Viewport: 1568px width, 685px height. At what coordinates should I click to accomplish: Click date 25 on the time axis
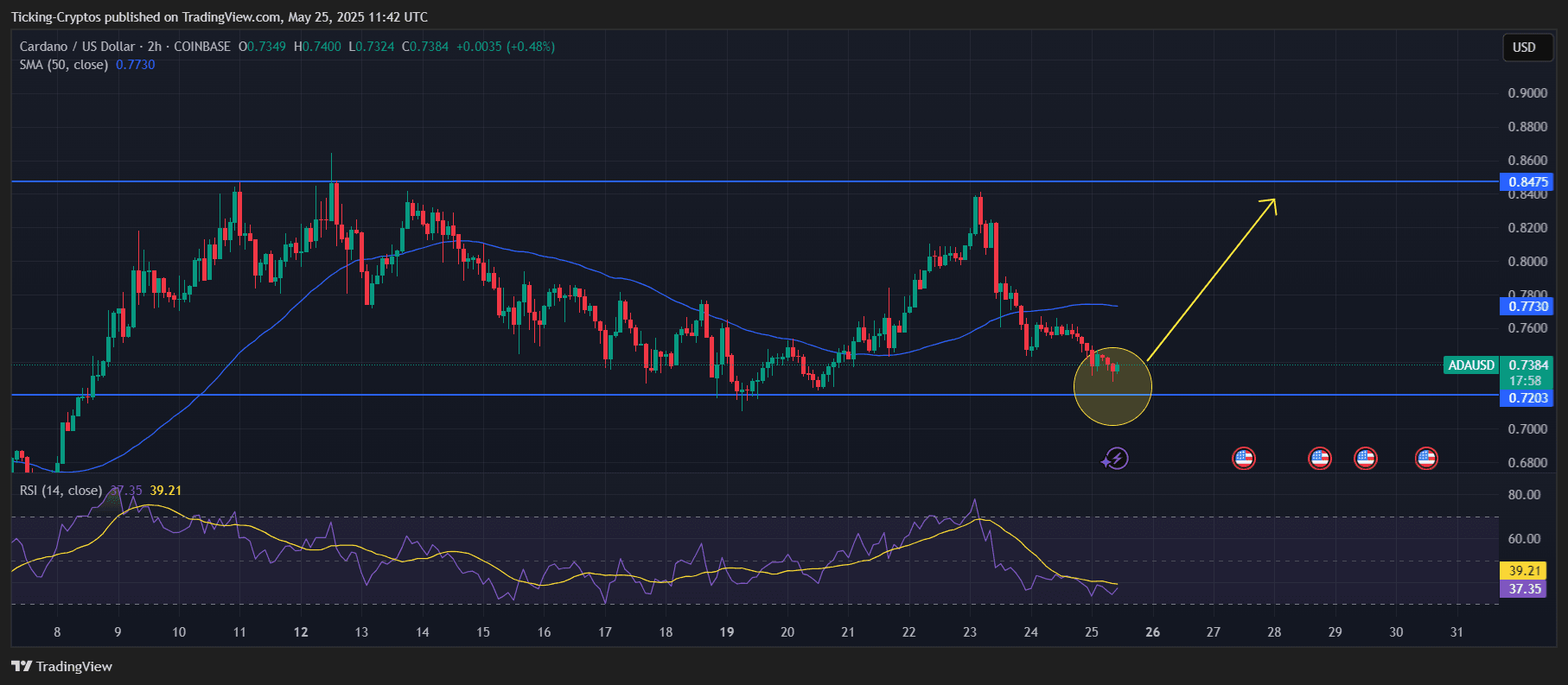1092,632
